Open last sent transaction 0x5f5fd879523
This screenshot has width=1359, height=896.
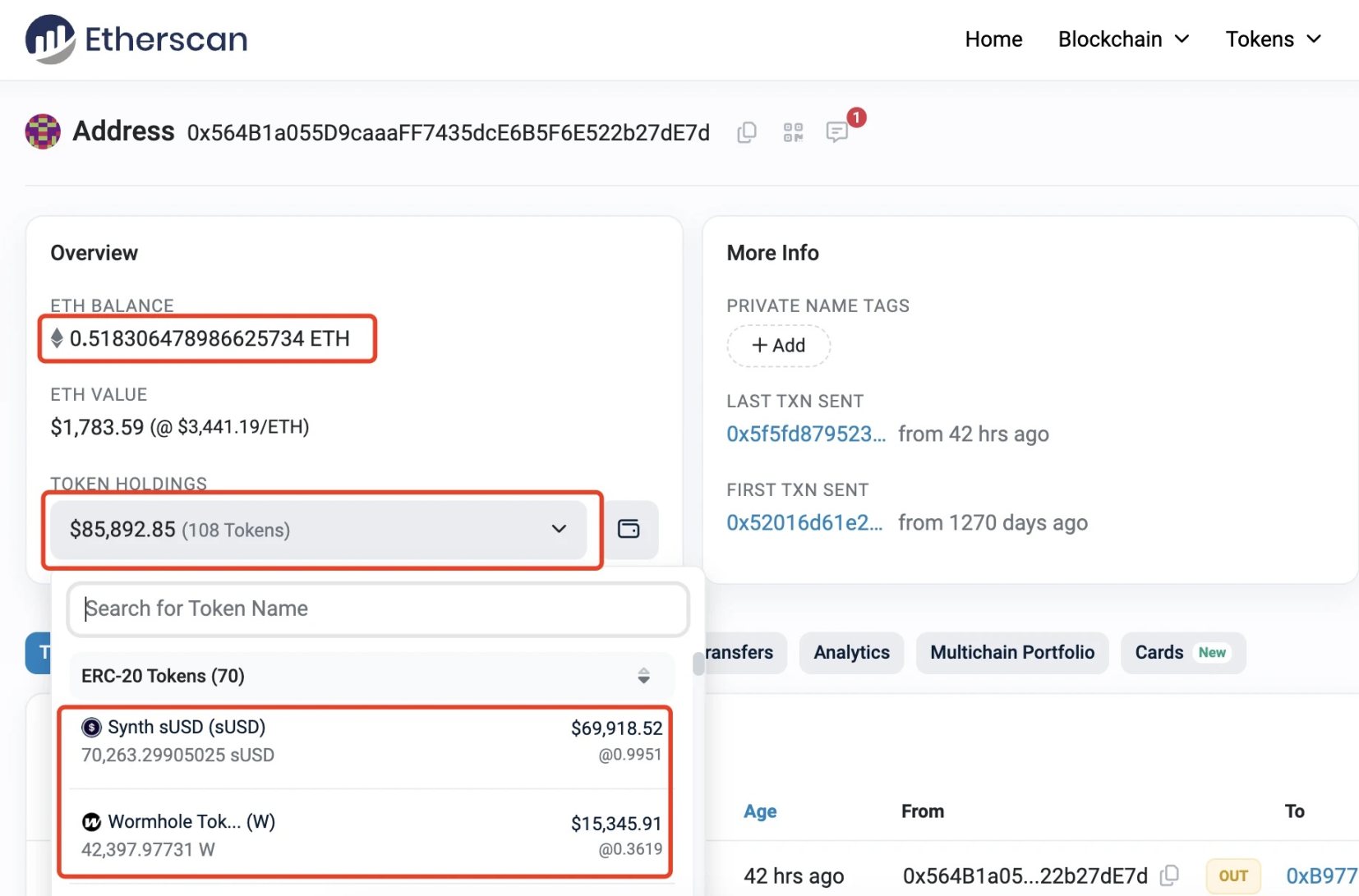805,434
